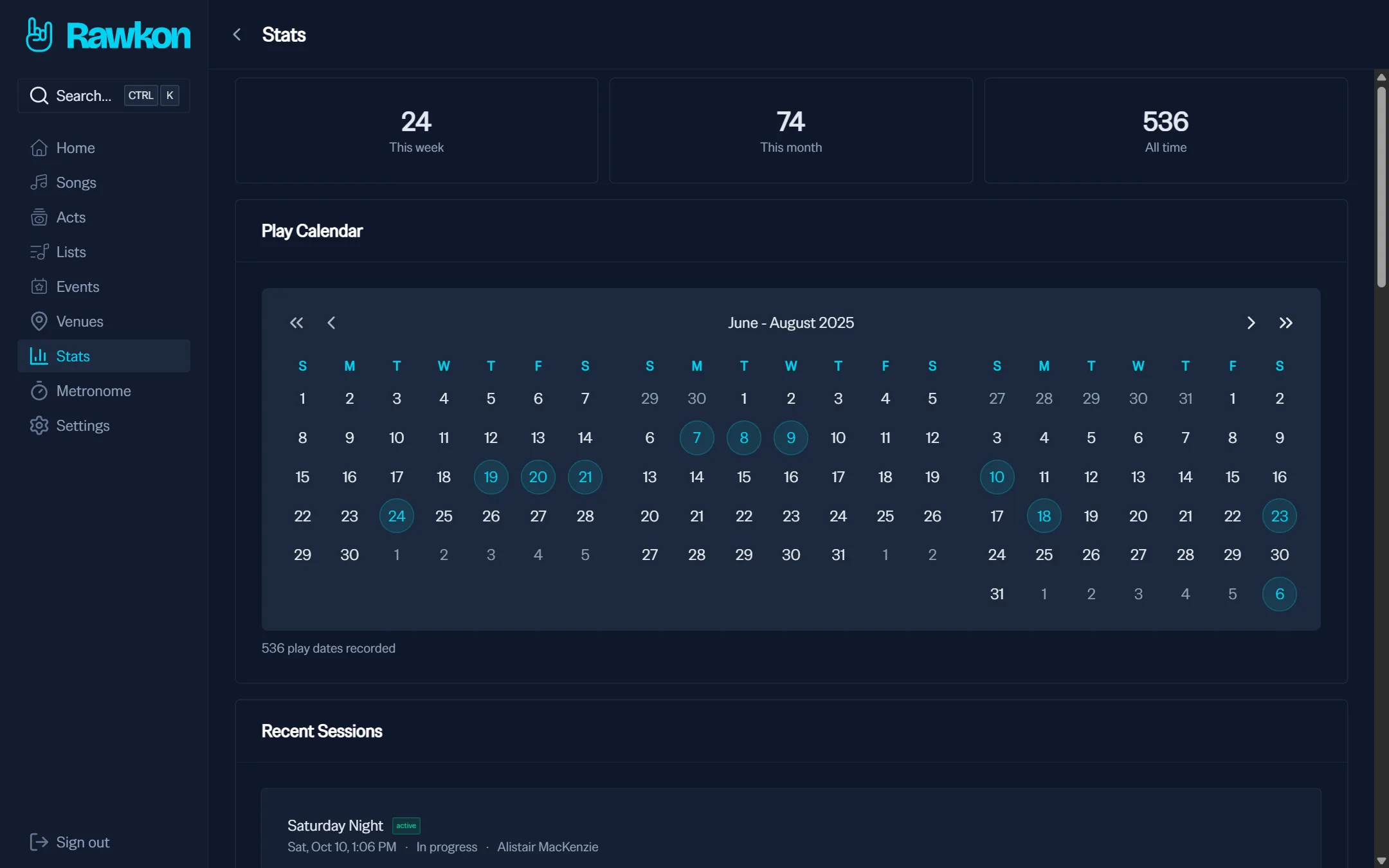Go to previous month in Play Calendar
The height and width of the screenshot is (868, 1389).
tap(331, 323)
